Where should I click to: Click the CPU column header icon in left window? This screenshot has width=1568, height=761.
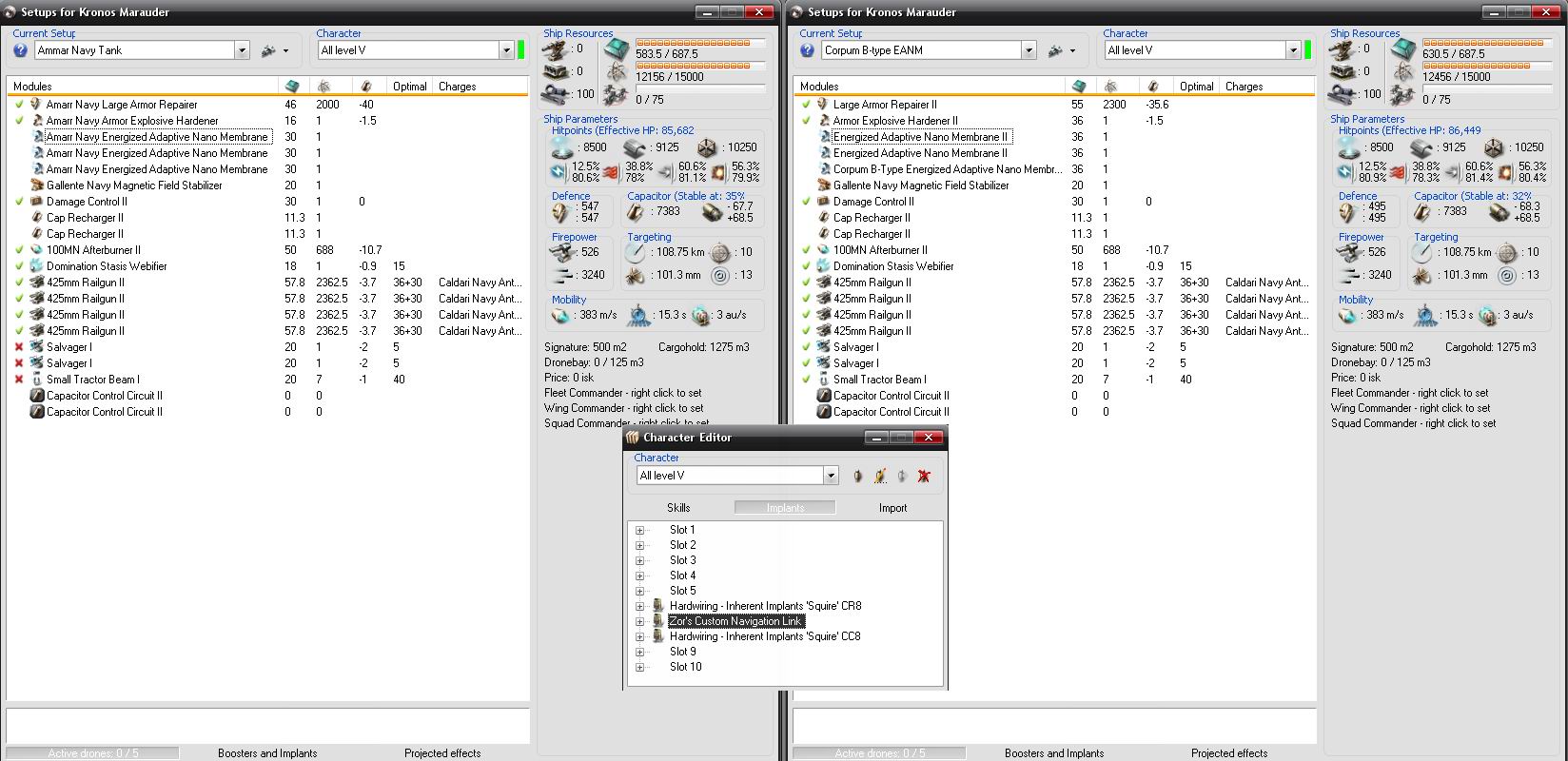click(x=292, y=87)
